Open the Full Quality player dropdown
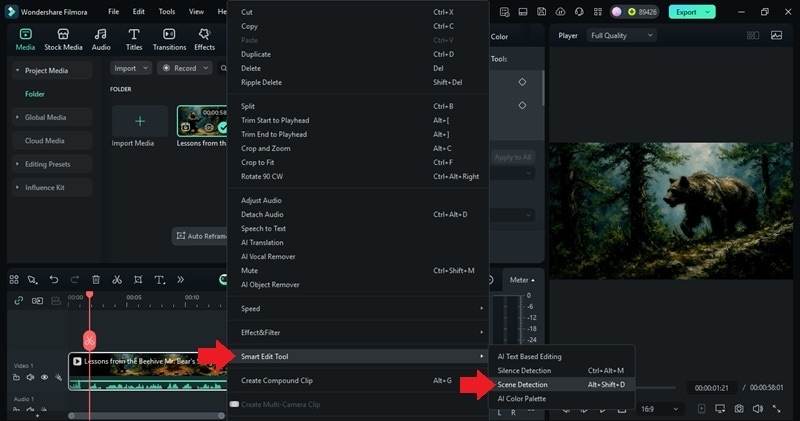Screen dimensions: 800x421 pos(621,35)
